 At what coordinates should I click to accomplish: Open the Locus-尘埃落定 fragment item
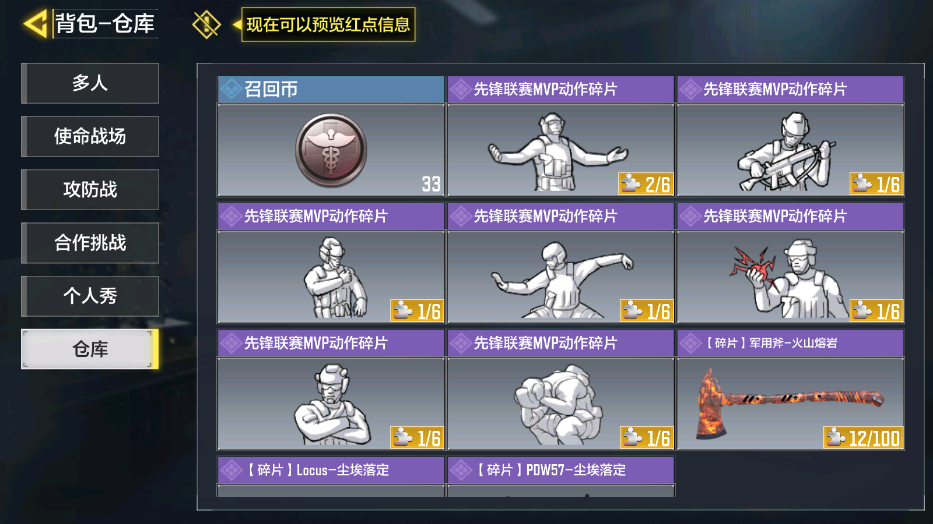(331, 476)
